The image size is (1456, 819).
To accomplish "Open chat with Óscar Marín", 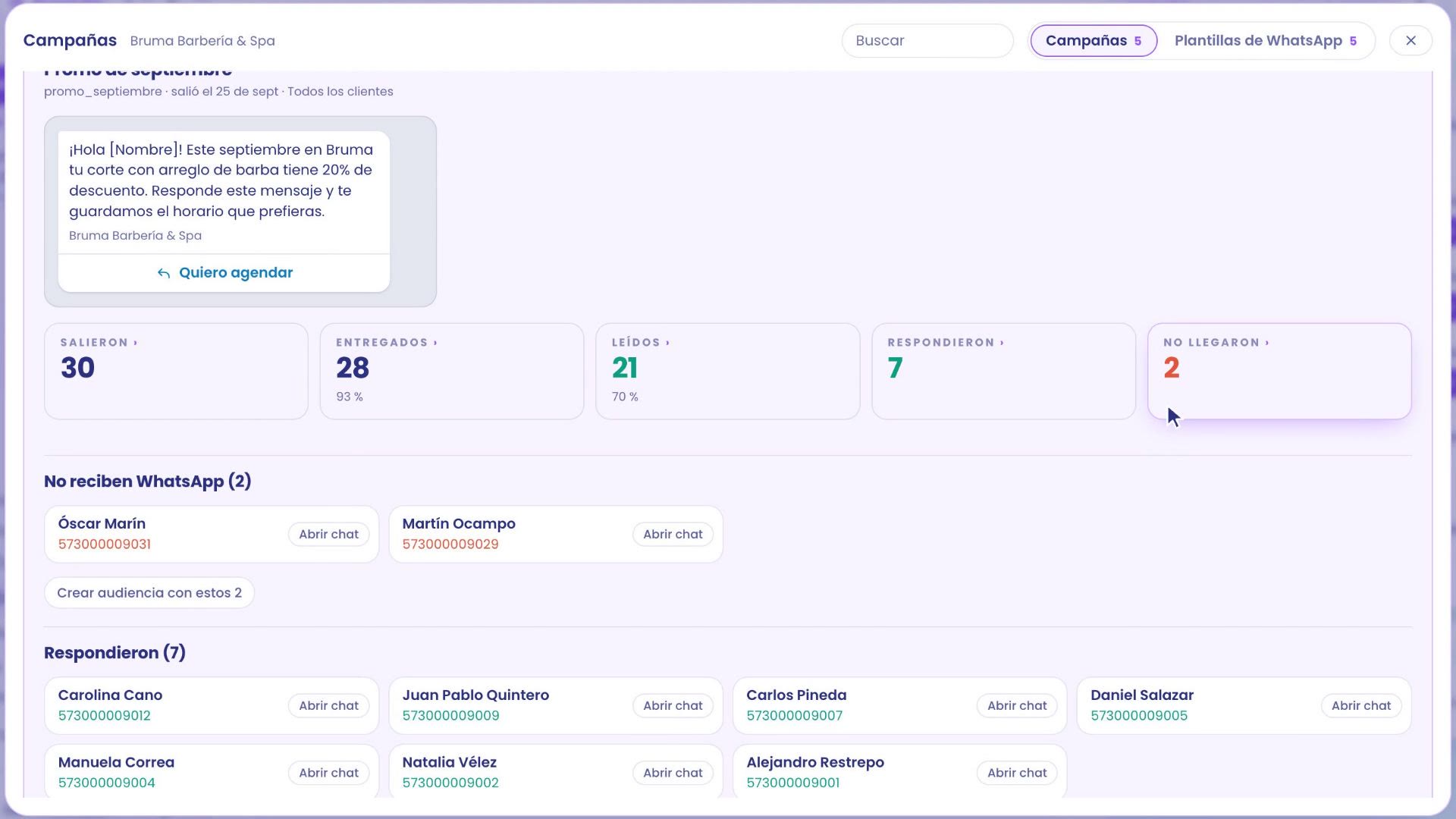I will 328,534.
